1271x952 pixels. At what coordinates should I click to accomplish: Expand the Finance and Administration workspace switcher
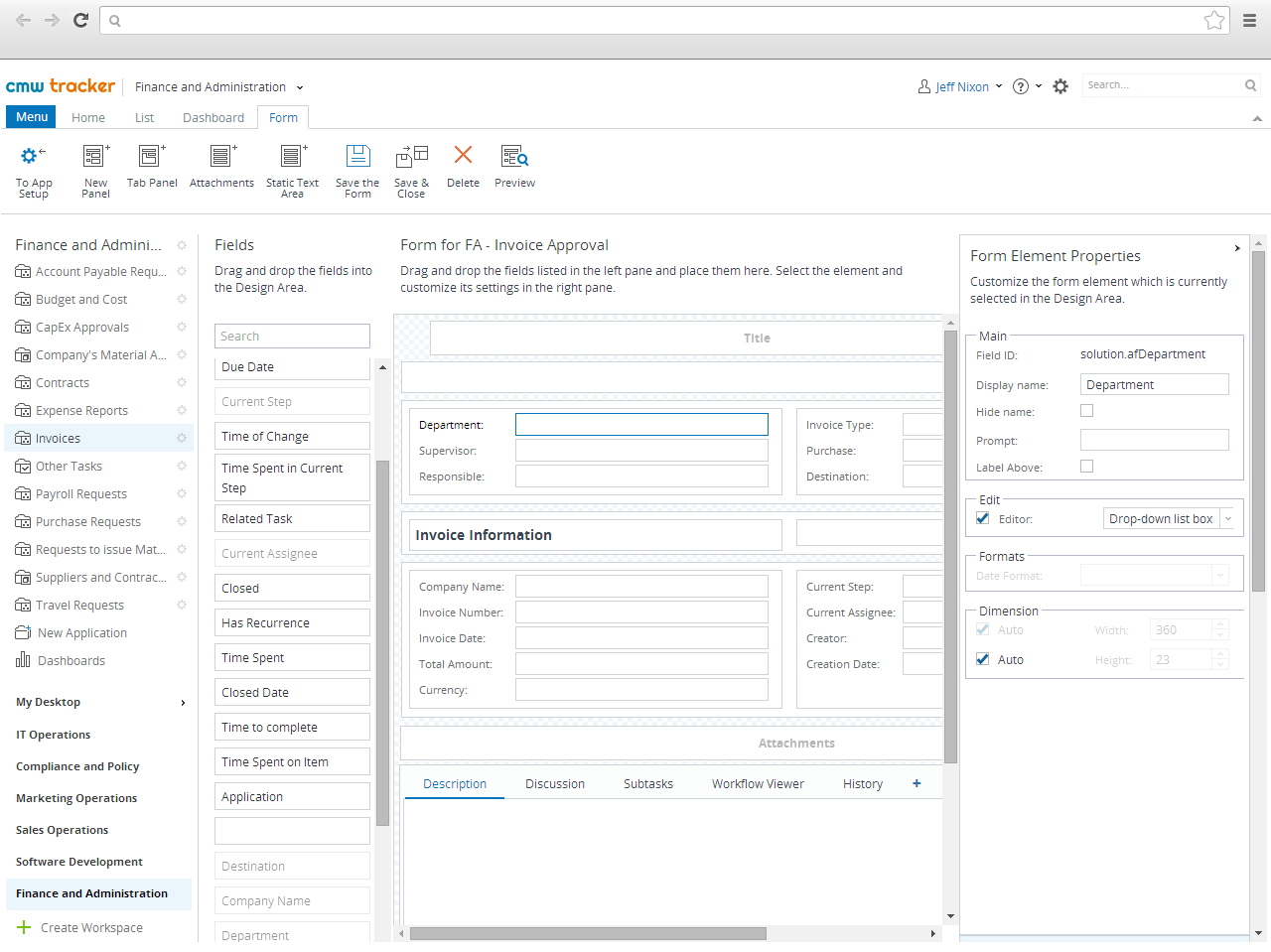(x=299, y=86)
